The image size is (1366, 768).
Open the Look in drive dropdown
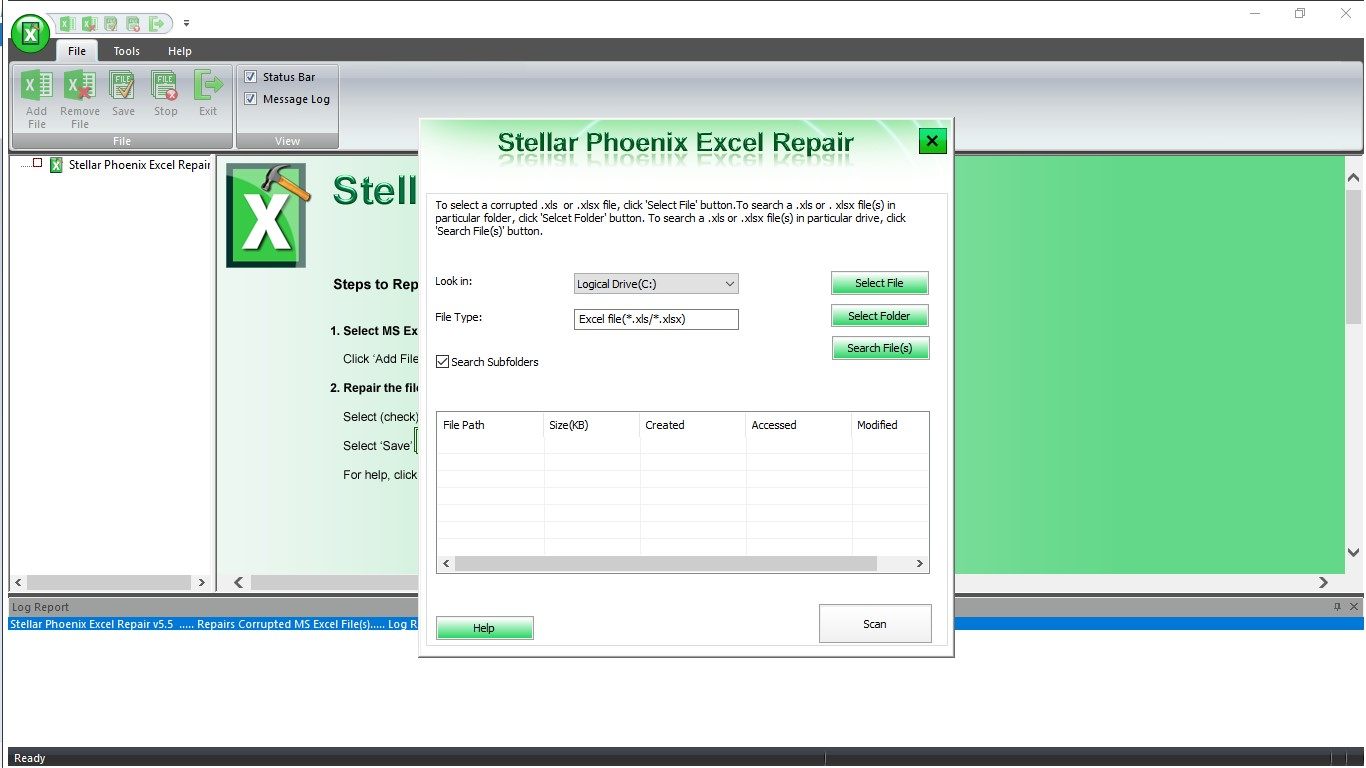click(x=656, y=284)
